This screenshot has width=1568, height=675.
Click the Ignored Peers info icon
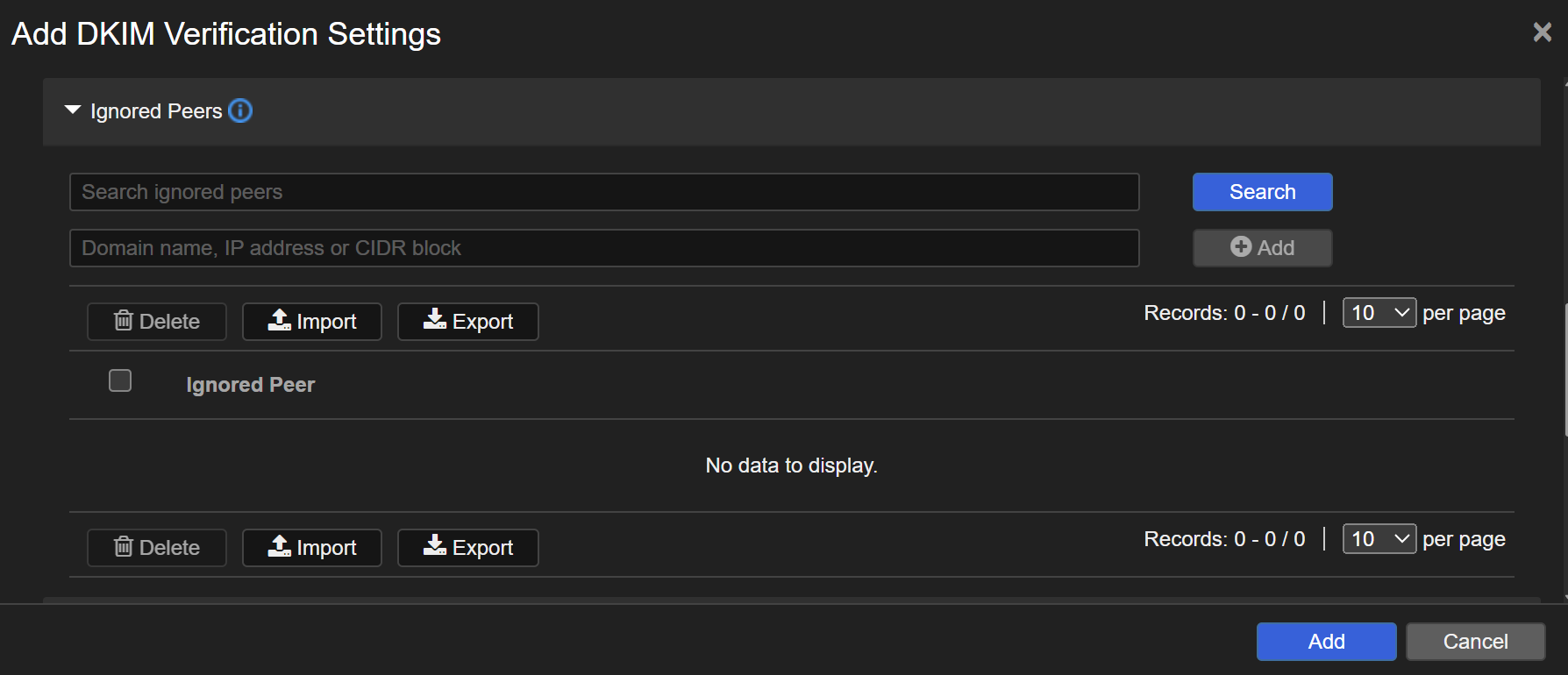click(x=240, y=111)
